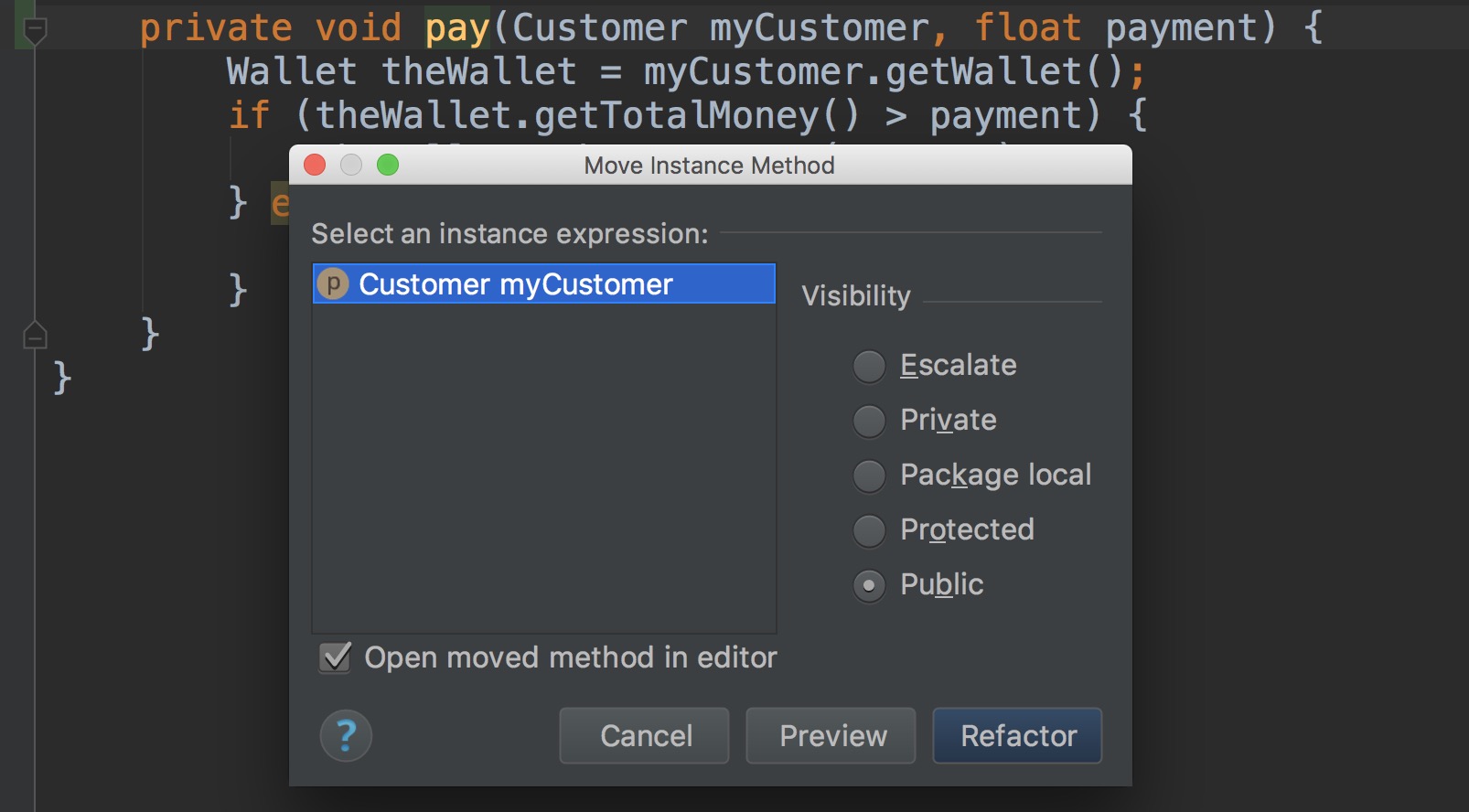1469x812 pixels.
Task: Click the highlighted pay method name in code
Action: 457,27
